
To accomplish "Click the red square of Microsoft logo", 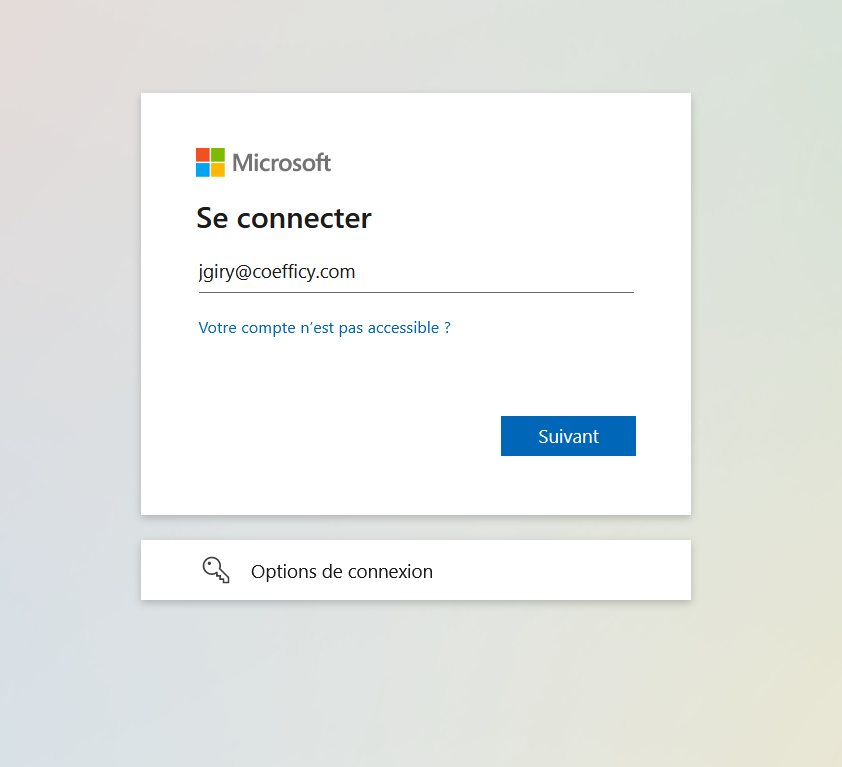I will (203, 155).
